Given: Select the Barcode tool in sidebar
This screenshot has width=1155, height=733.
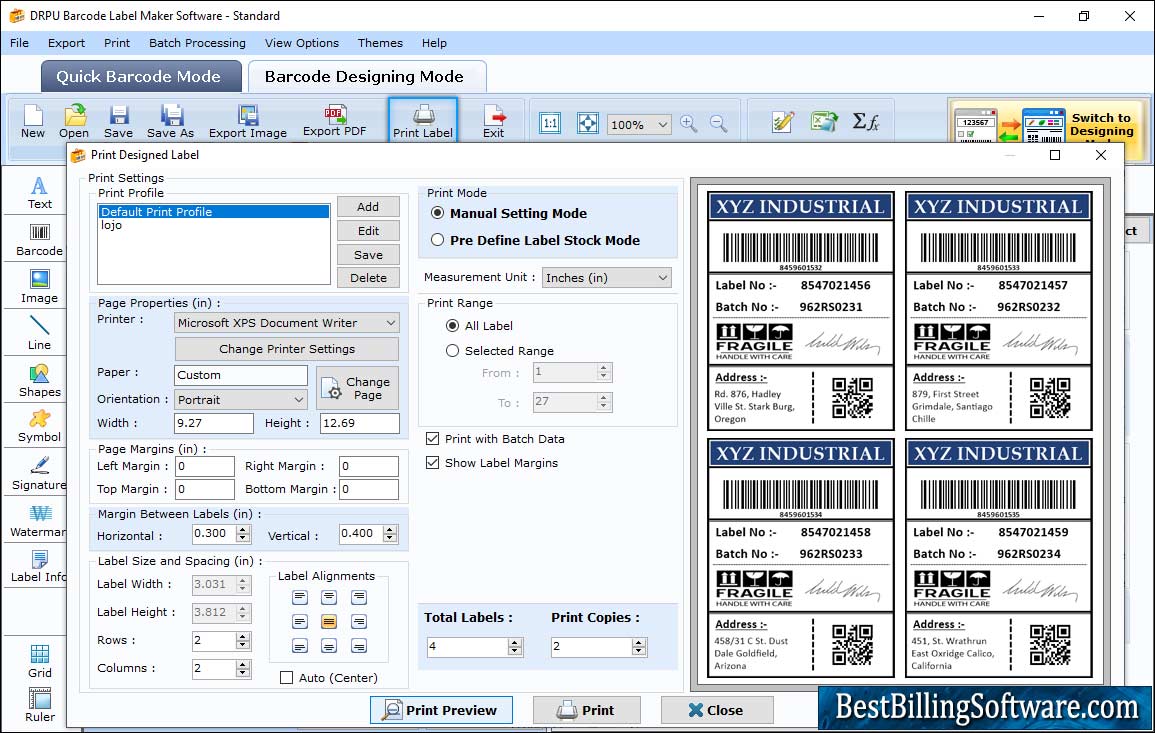Looking at the screenshot, I should (39, 240).
